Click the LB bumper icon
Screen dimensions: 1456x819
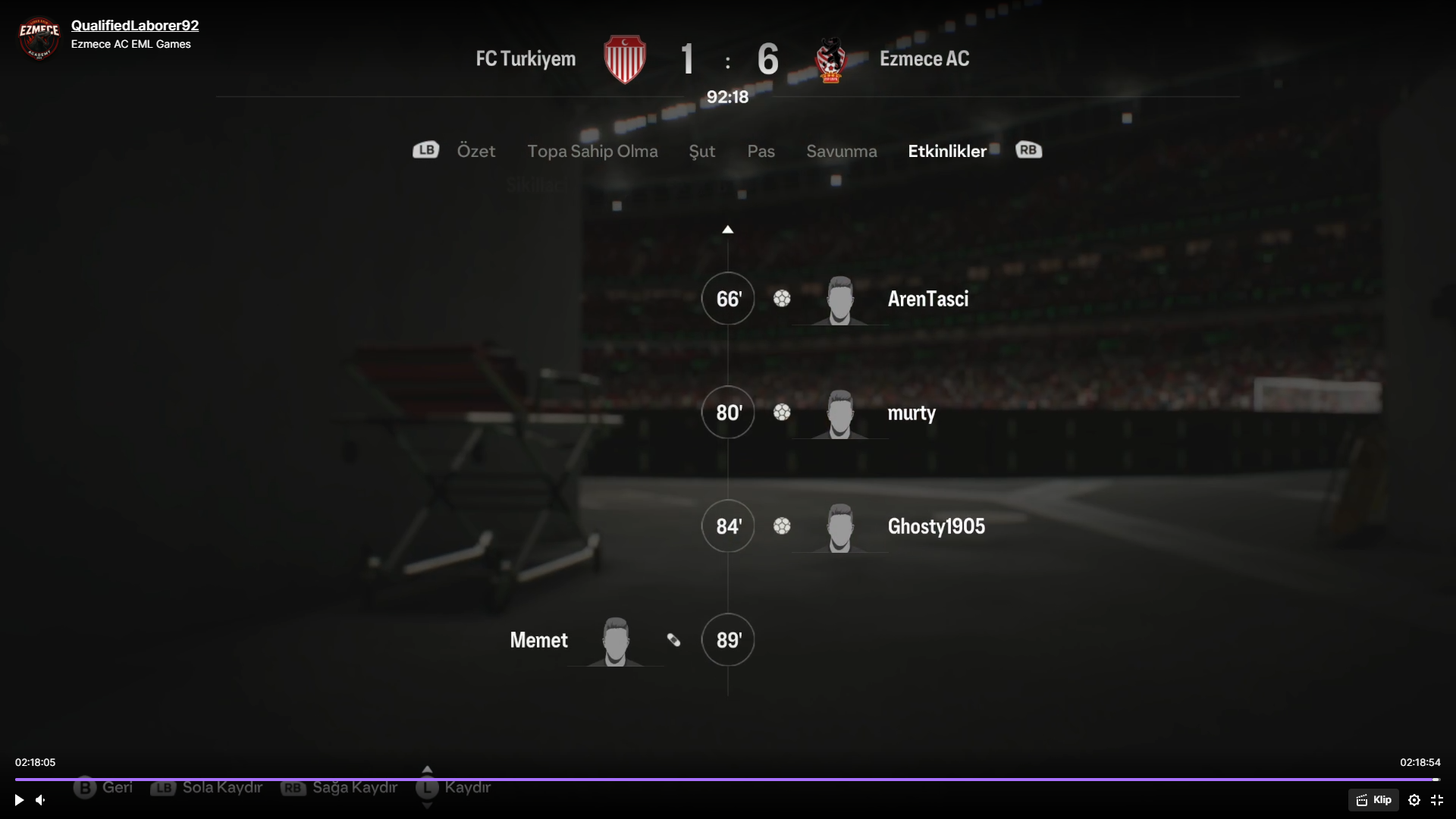click(426, 150)
